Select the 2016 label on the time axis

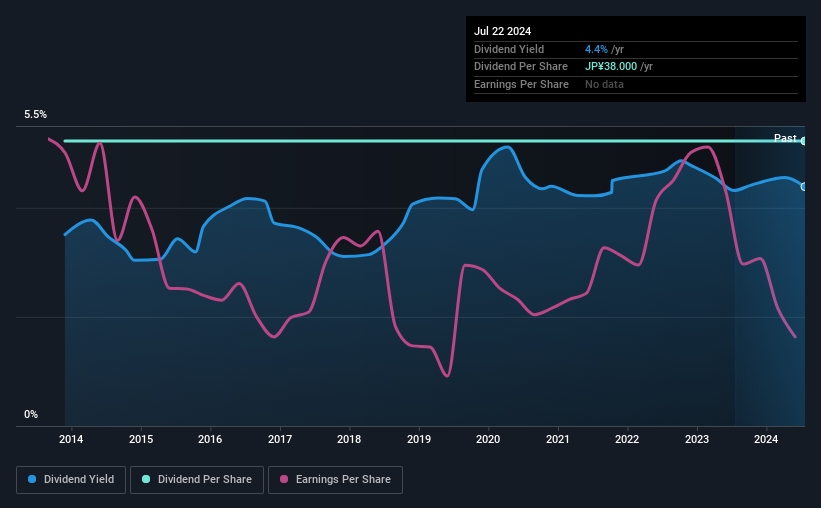point(210,439)
